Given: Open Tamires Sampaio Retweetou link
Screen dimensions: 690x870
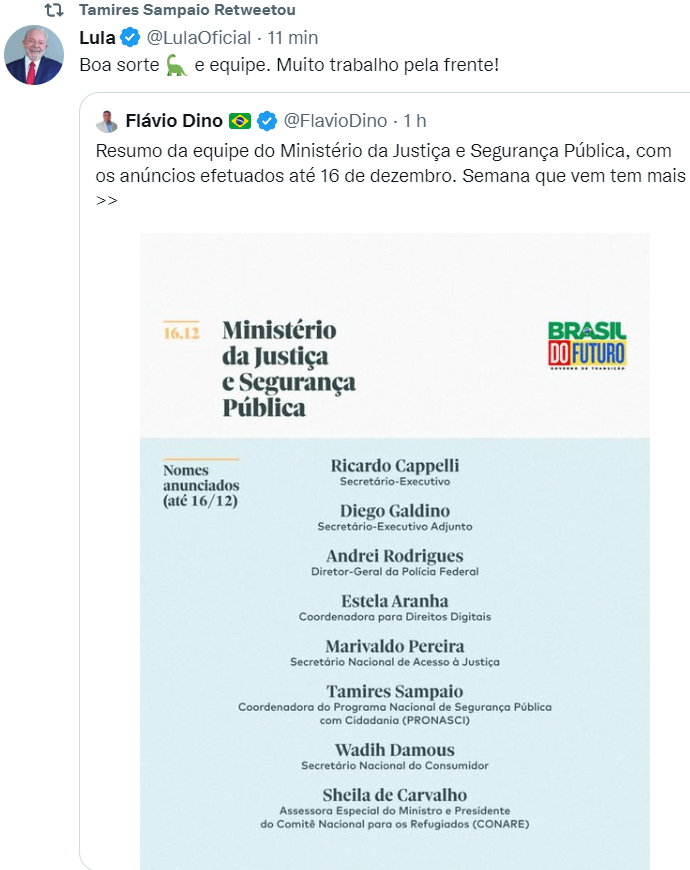Looking at the screenshot, I should 186,10.
